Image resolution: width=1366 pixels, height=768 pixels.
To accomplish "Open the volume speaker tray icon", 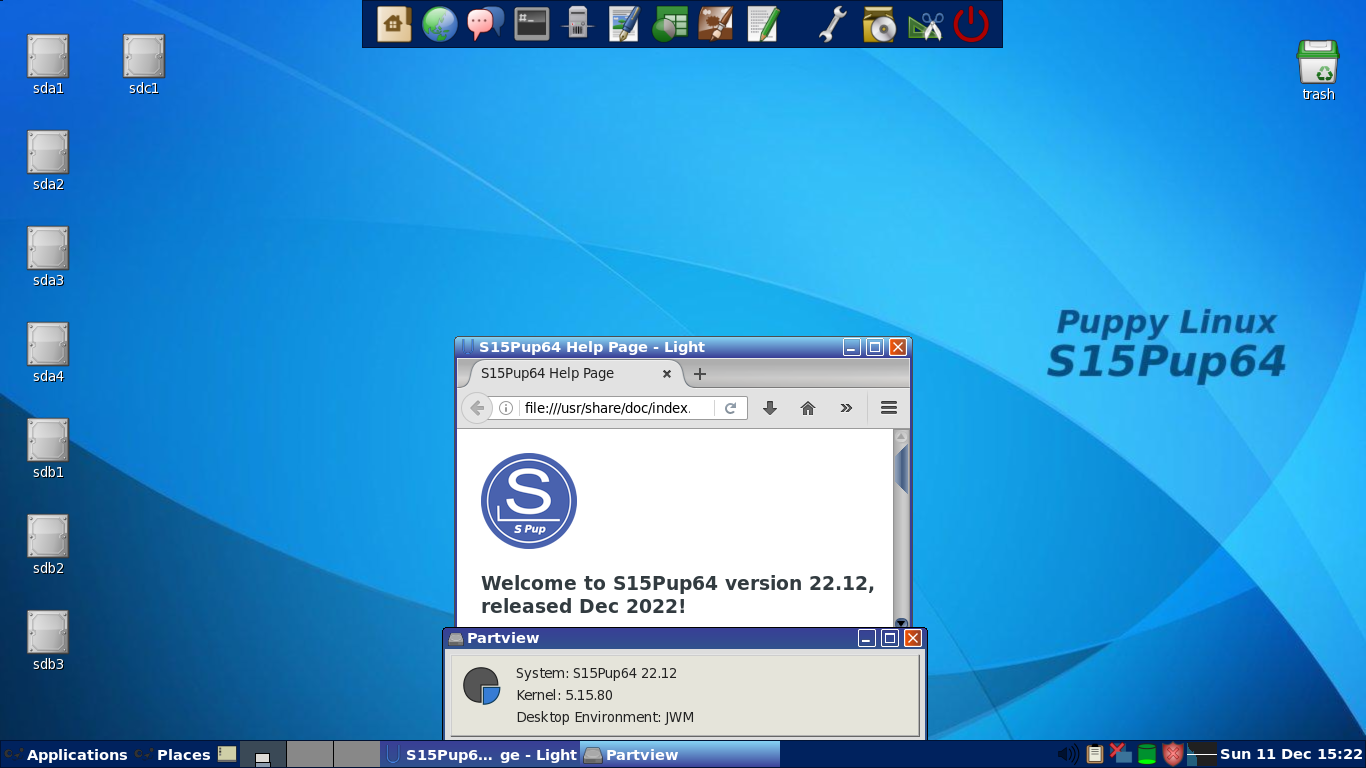I will pyautogui.click(x=1068, y=755).
